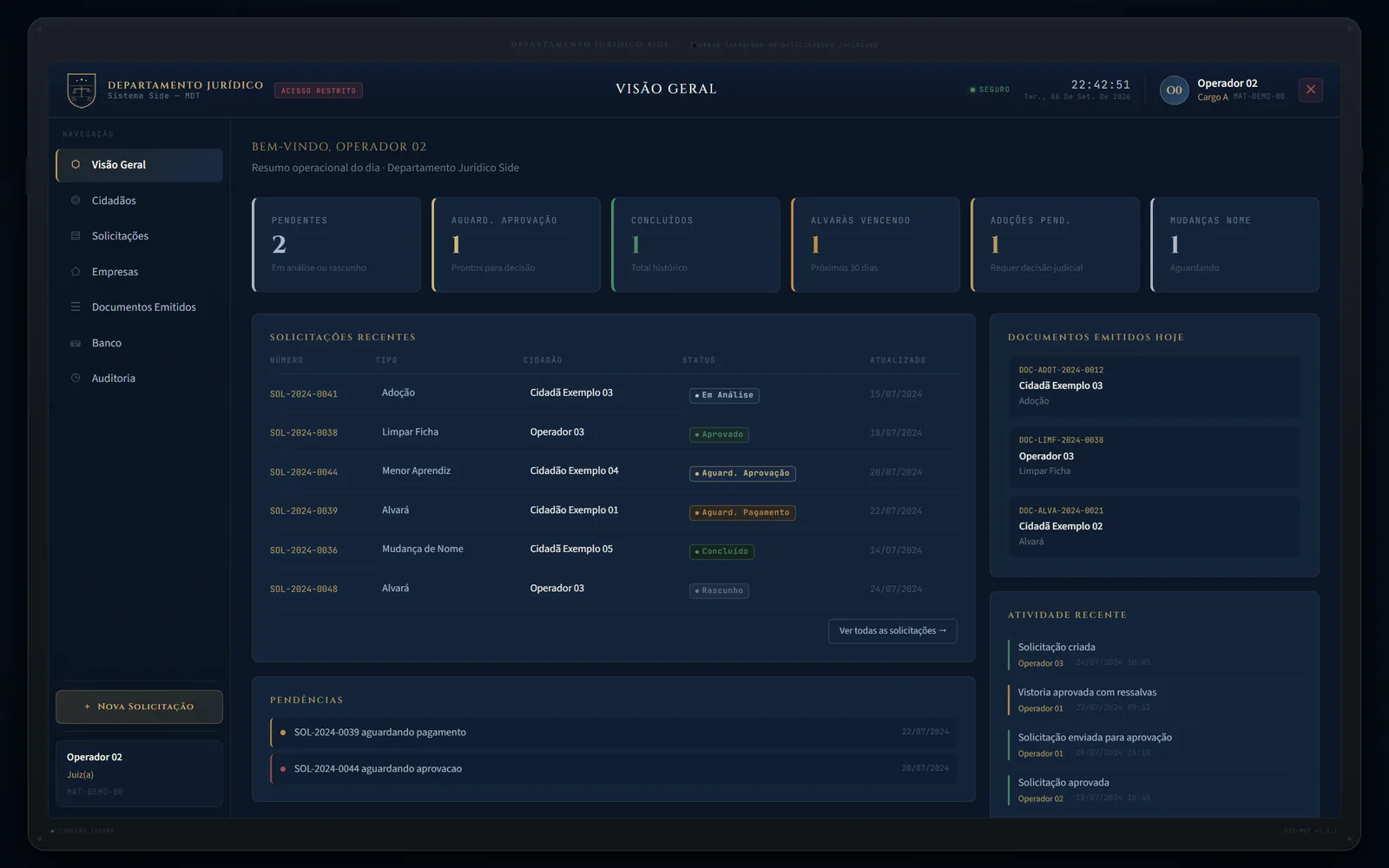Click the Status column header

pos(699,360)
